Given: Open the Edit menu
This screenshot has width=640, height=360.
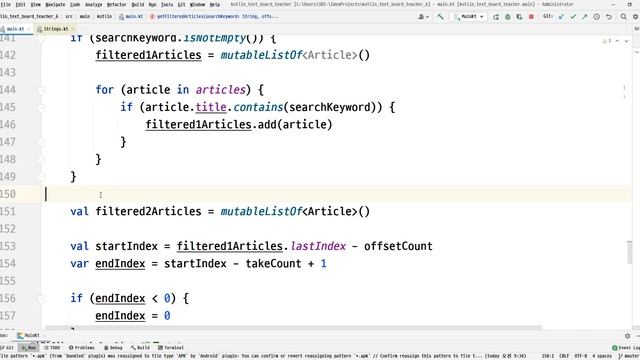Looking at the screenshot, I should click(20, 4).
